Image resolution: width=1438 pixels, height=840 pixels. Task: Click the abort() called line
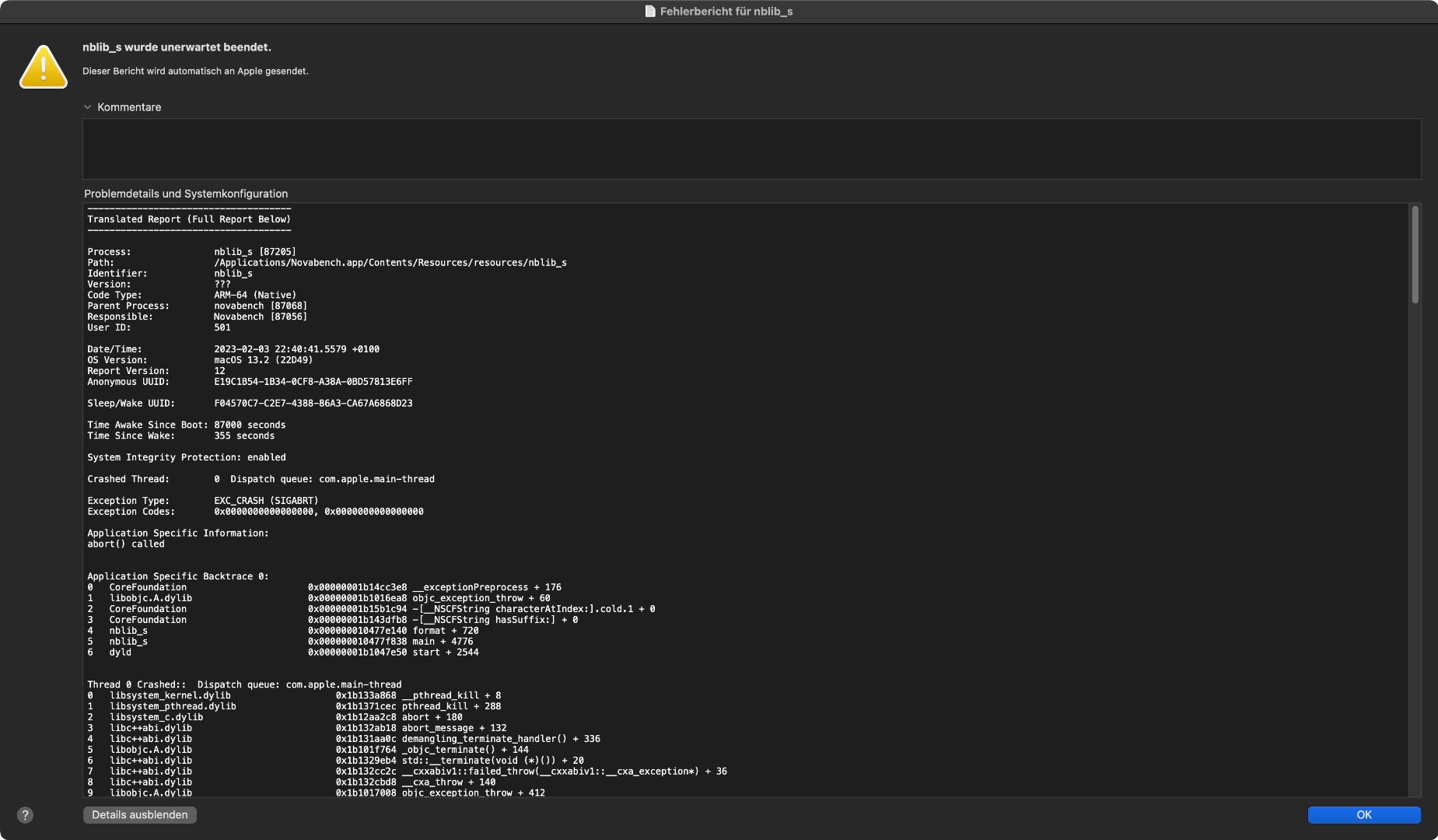point(126,544)
